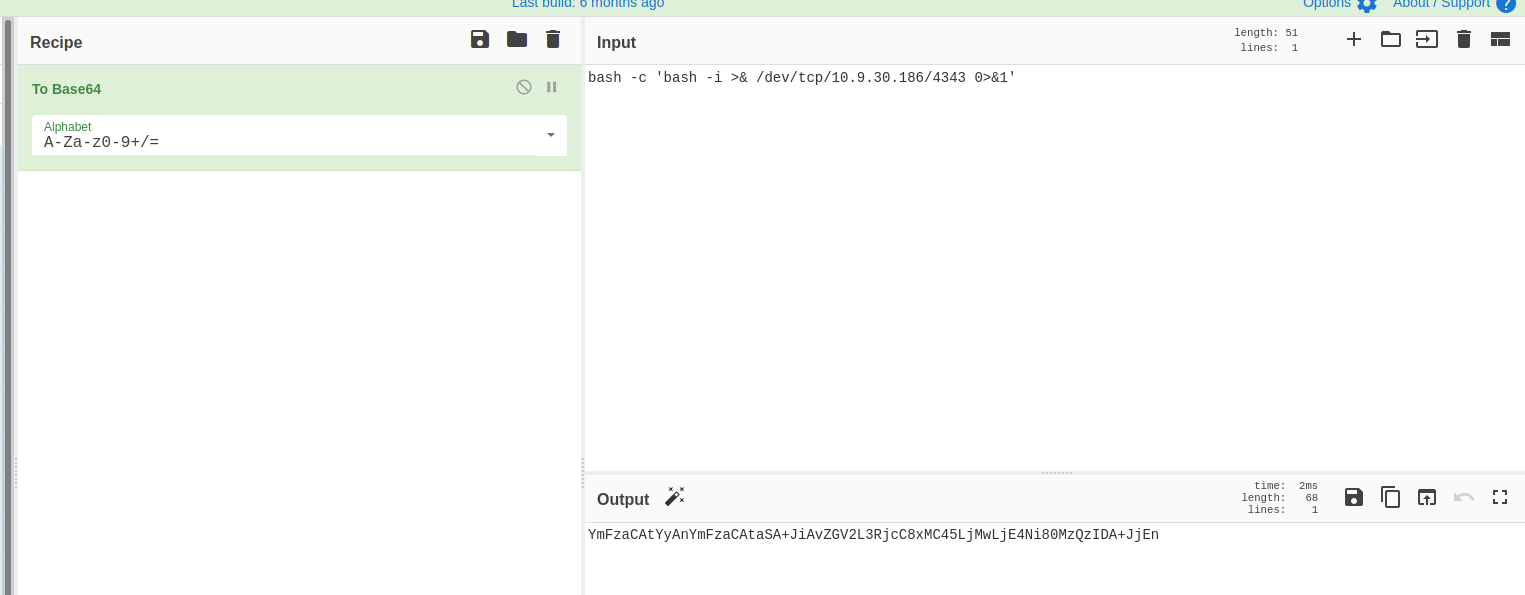
Task: Set breakpoint on To Base64 operation
Action: (x=551, y=87)
